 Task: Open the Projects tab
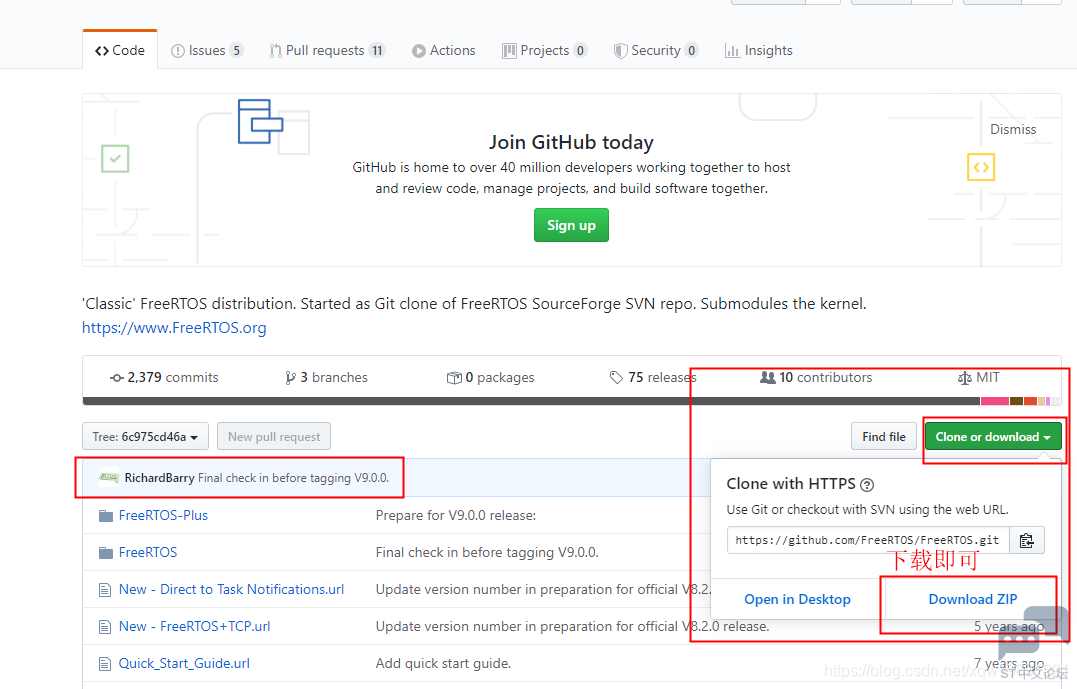coord(545,50)
